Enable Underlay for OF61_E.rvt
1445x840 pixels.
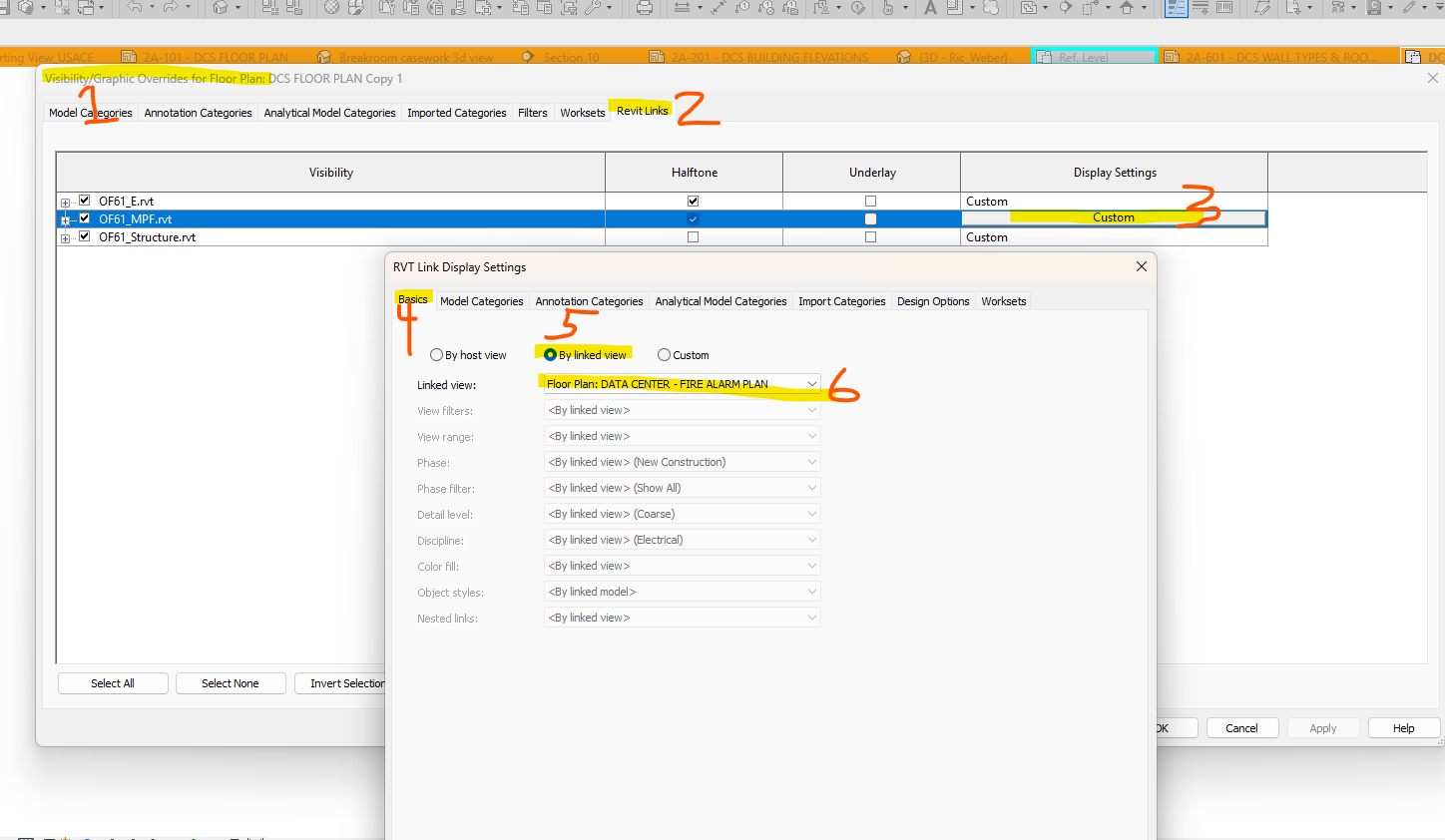(871, 202)
